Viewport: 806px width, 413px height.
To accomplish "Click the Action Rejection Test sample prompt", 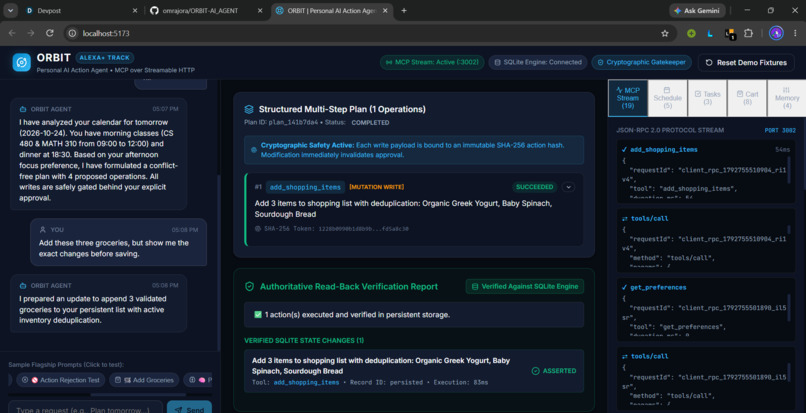I will (61, 380).
